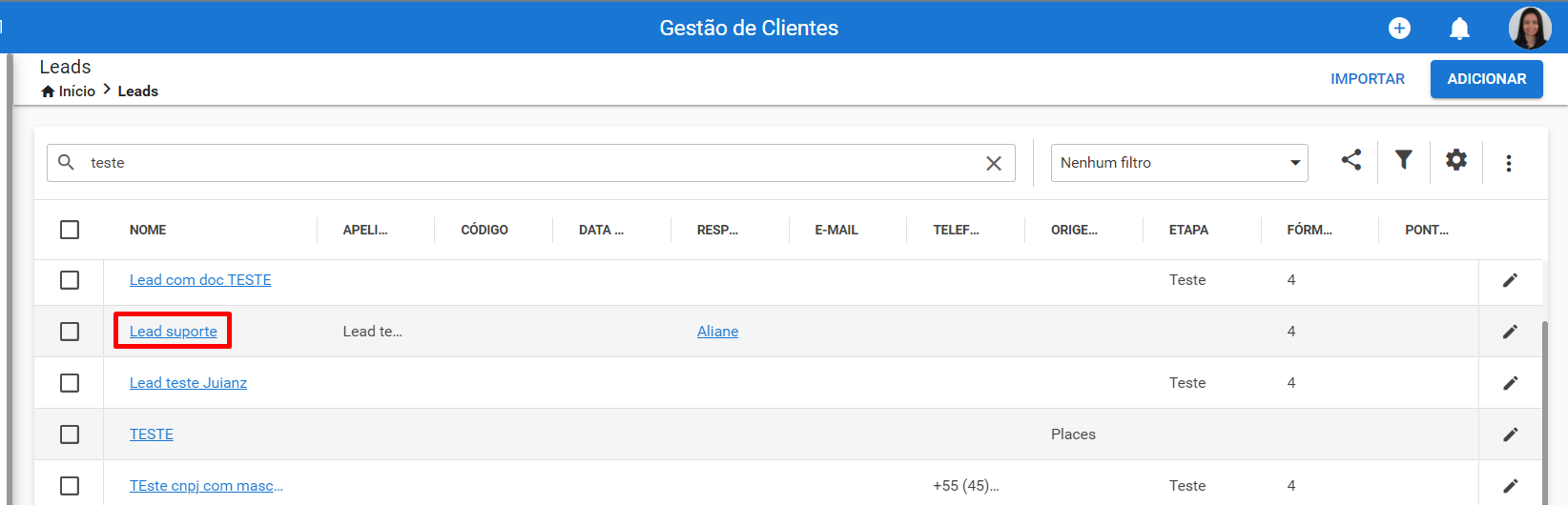Screen dimensions: 1568x505
Task: Open the TESTE lead link
Action: click(x=152, y=434)
